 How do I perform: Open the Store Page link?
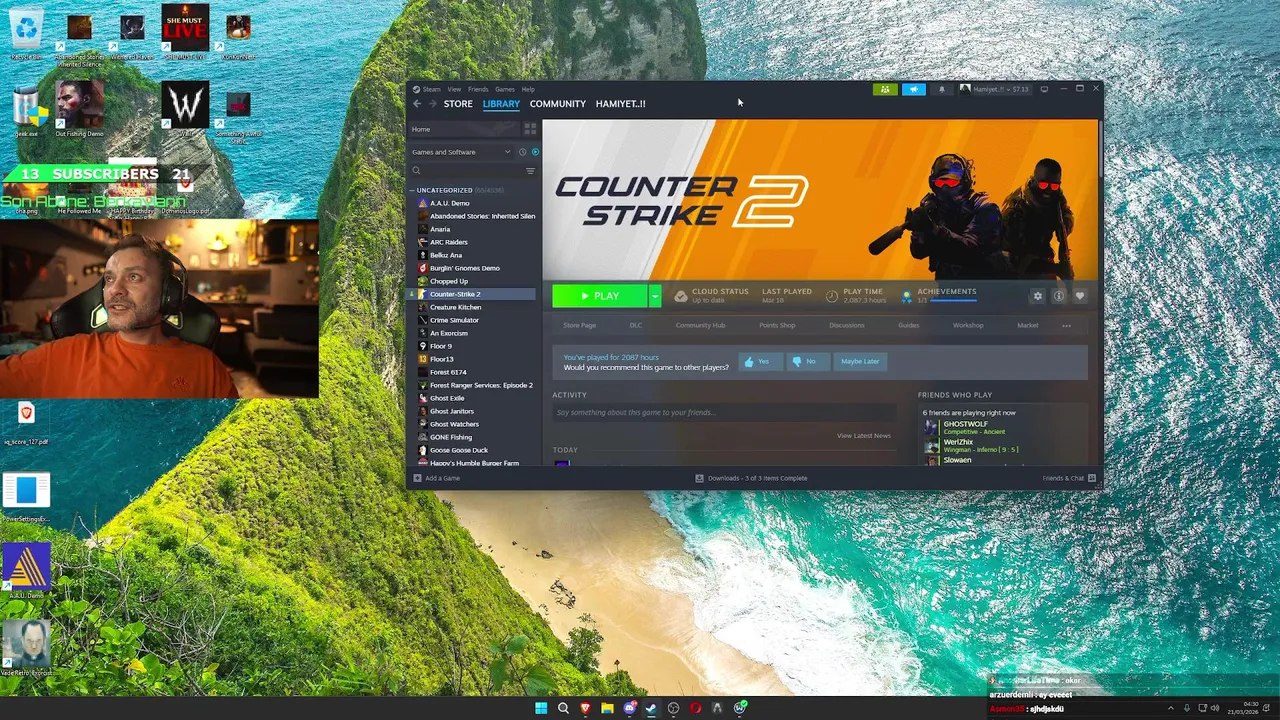[579, 325]
